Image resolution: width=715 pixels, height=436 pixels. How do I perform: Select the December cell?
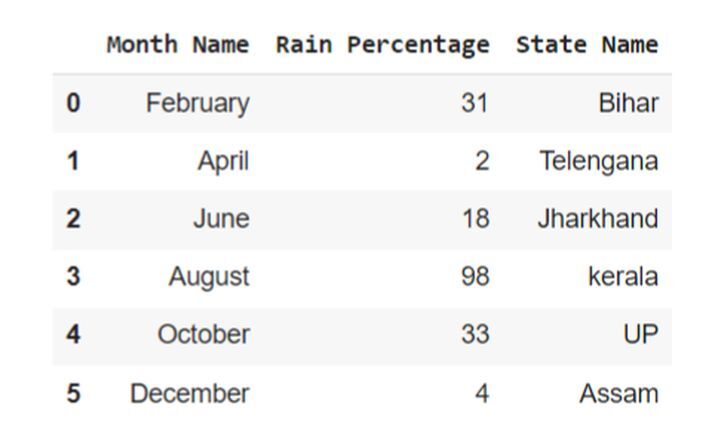189,394
